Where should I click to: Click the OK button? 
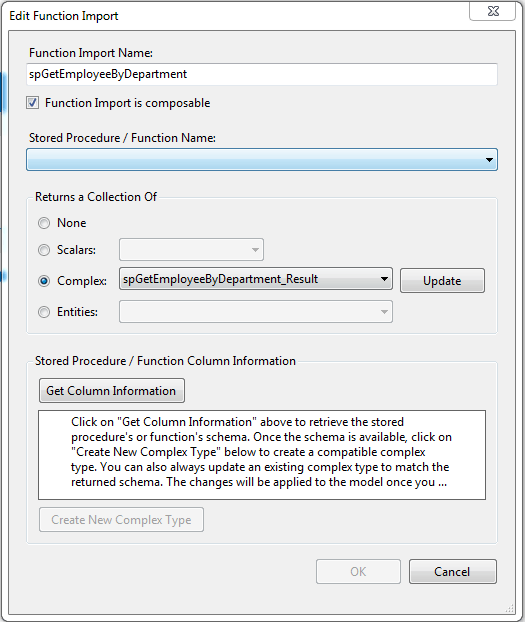[x=358, y=572]
